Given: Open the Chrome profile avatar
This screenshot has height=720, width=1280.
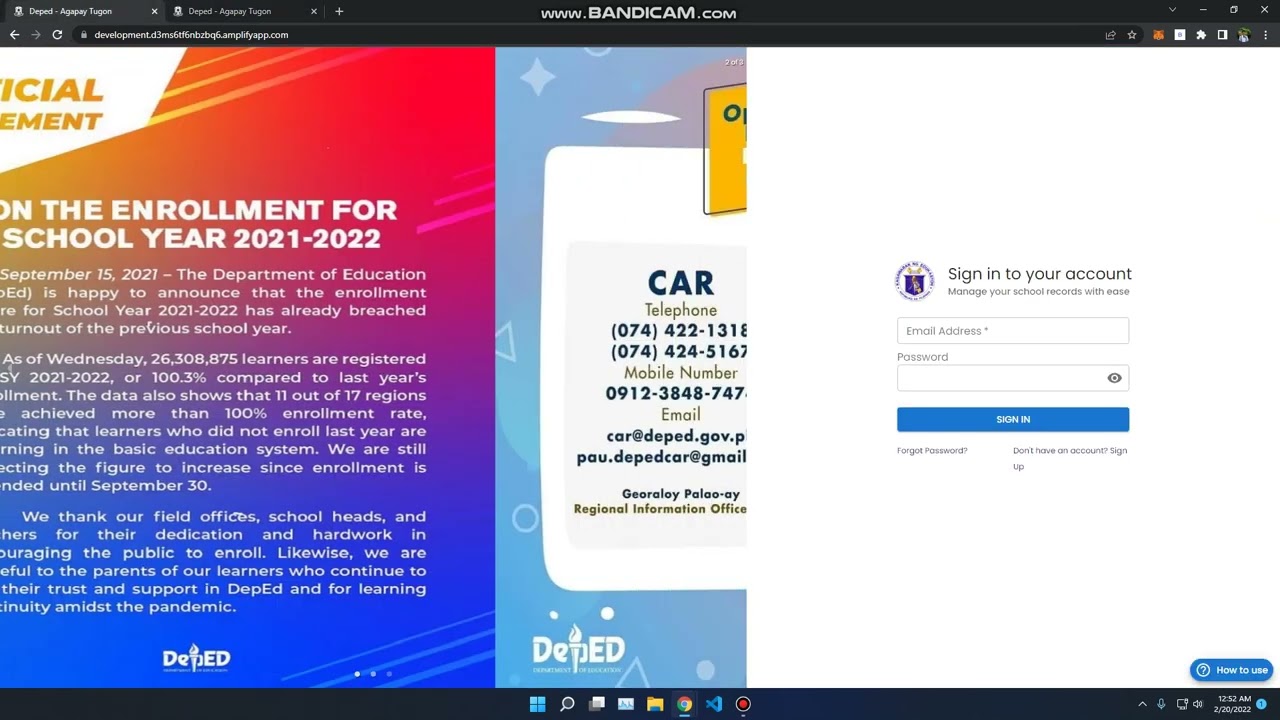Looking at the screenshot, I should coord(1243,35).
